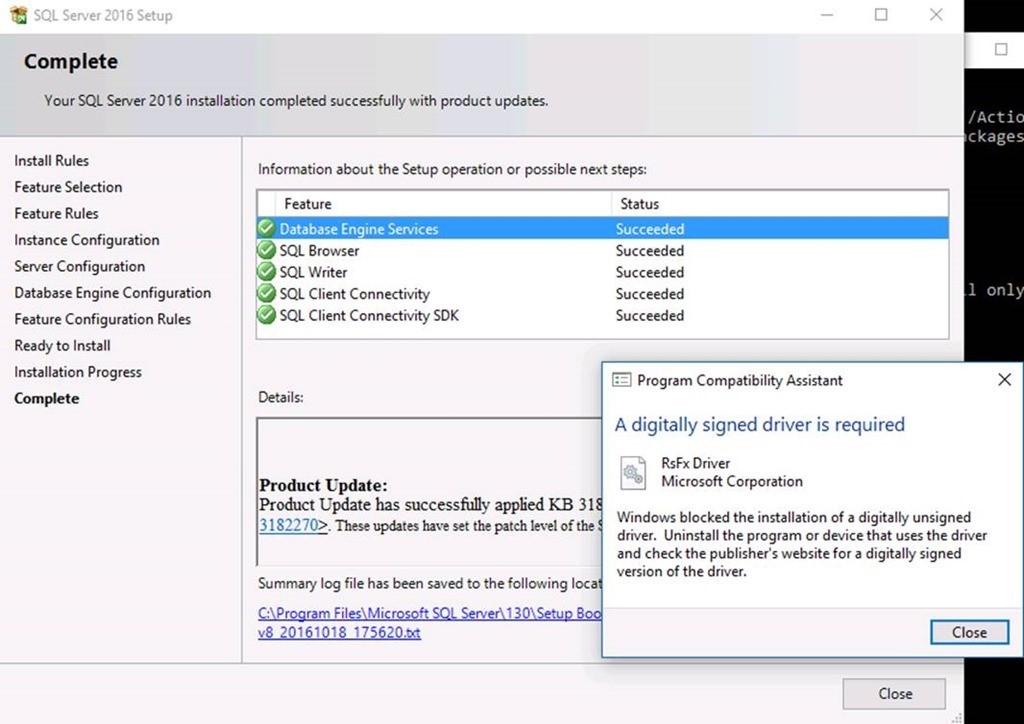Viewport: 1024px width, 724px height.
Task: Select the Database Engine Services row
Action: [x=602, y=228]
